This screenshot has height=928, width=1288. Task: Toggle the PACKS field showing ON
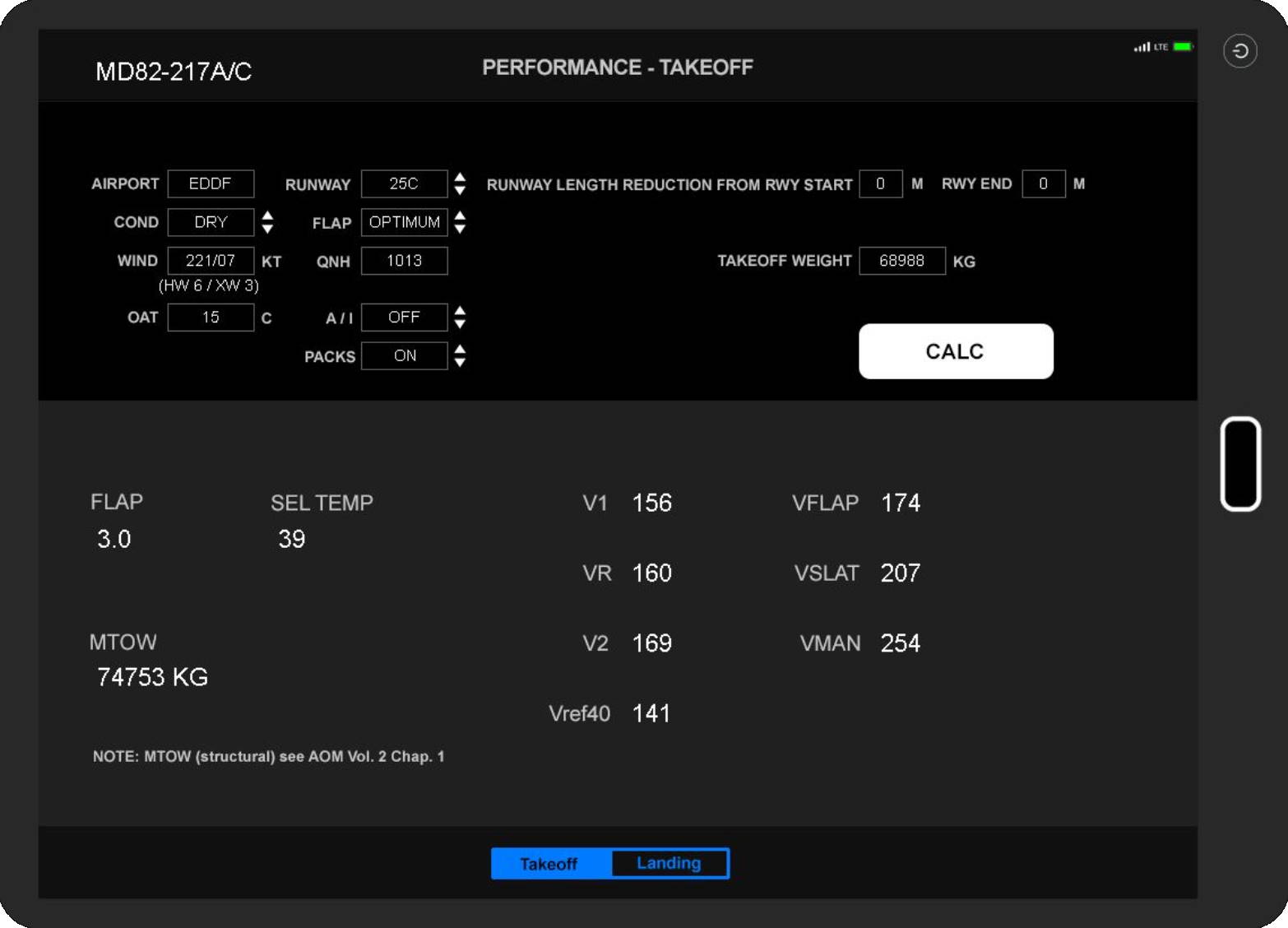pos(404,356)
